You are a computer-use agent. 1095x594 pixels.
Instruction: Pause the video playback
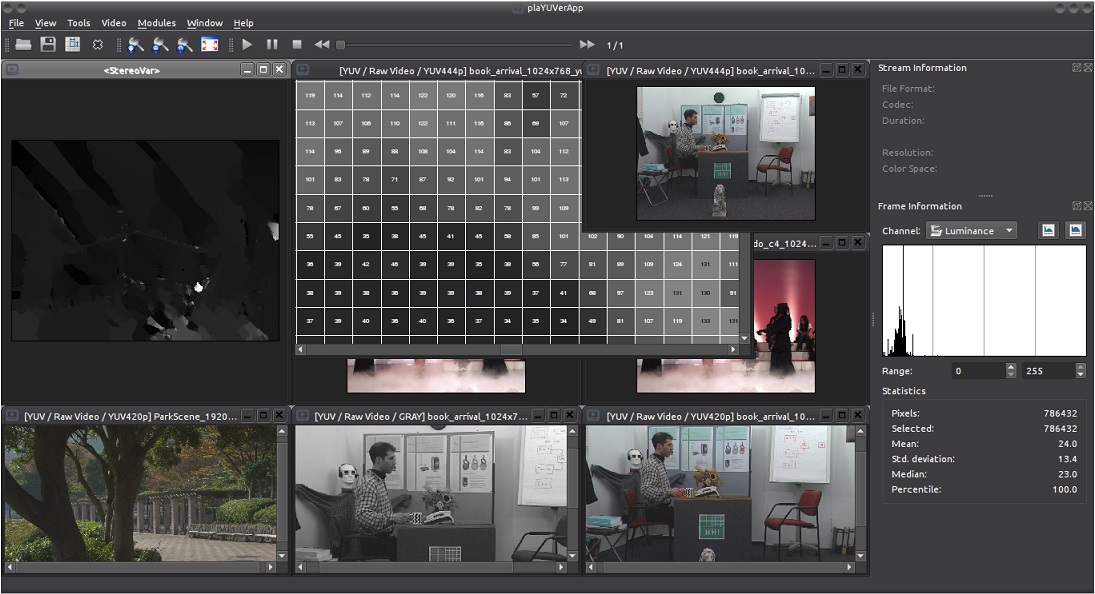272,45
